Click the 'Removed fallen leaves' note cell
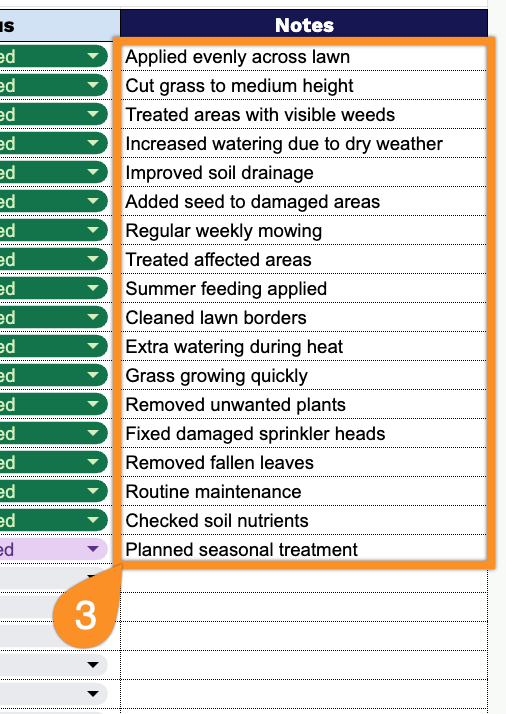The image size is (506, 714). click(x=304, y=462)
